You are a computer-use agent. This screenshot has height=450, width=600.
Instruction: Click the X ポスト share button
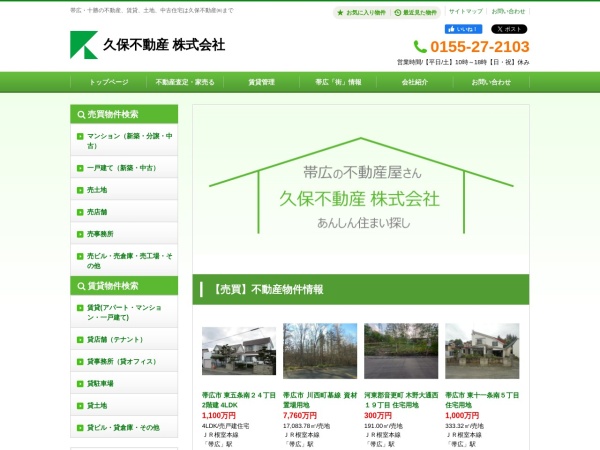(x=509, y=29)
